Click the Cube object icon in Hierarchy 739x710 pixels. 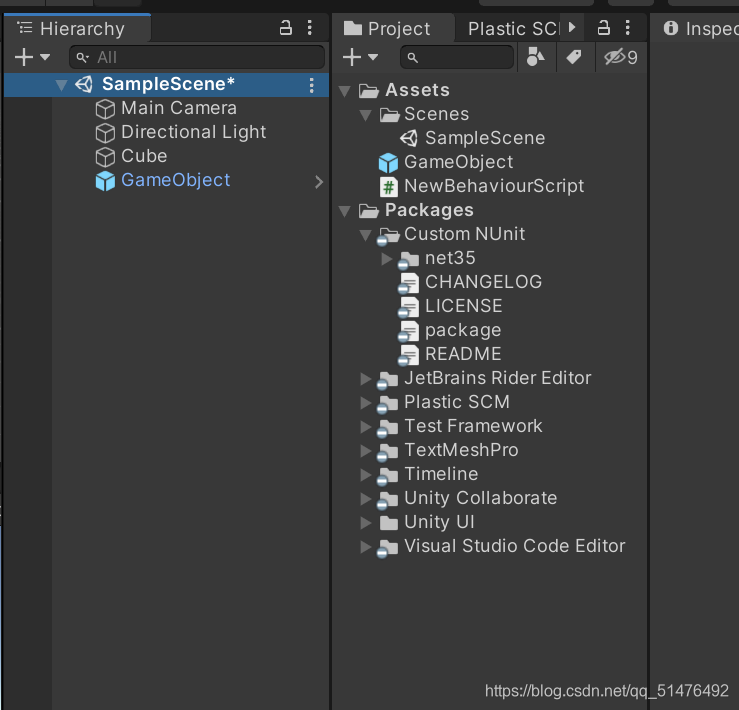(x=105, y=157)
